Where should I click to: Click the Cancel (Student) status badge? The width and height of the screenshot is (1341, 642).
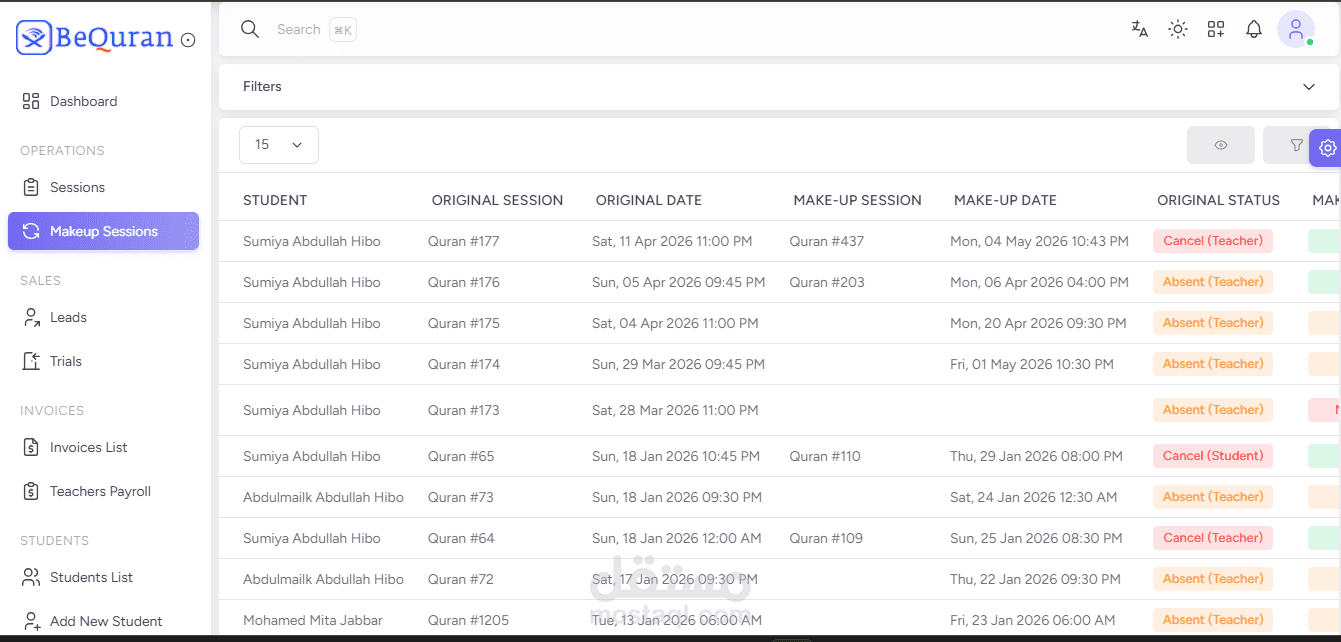(x=1212, y=456)
